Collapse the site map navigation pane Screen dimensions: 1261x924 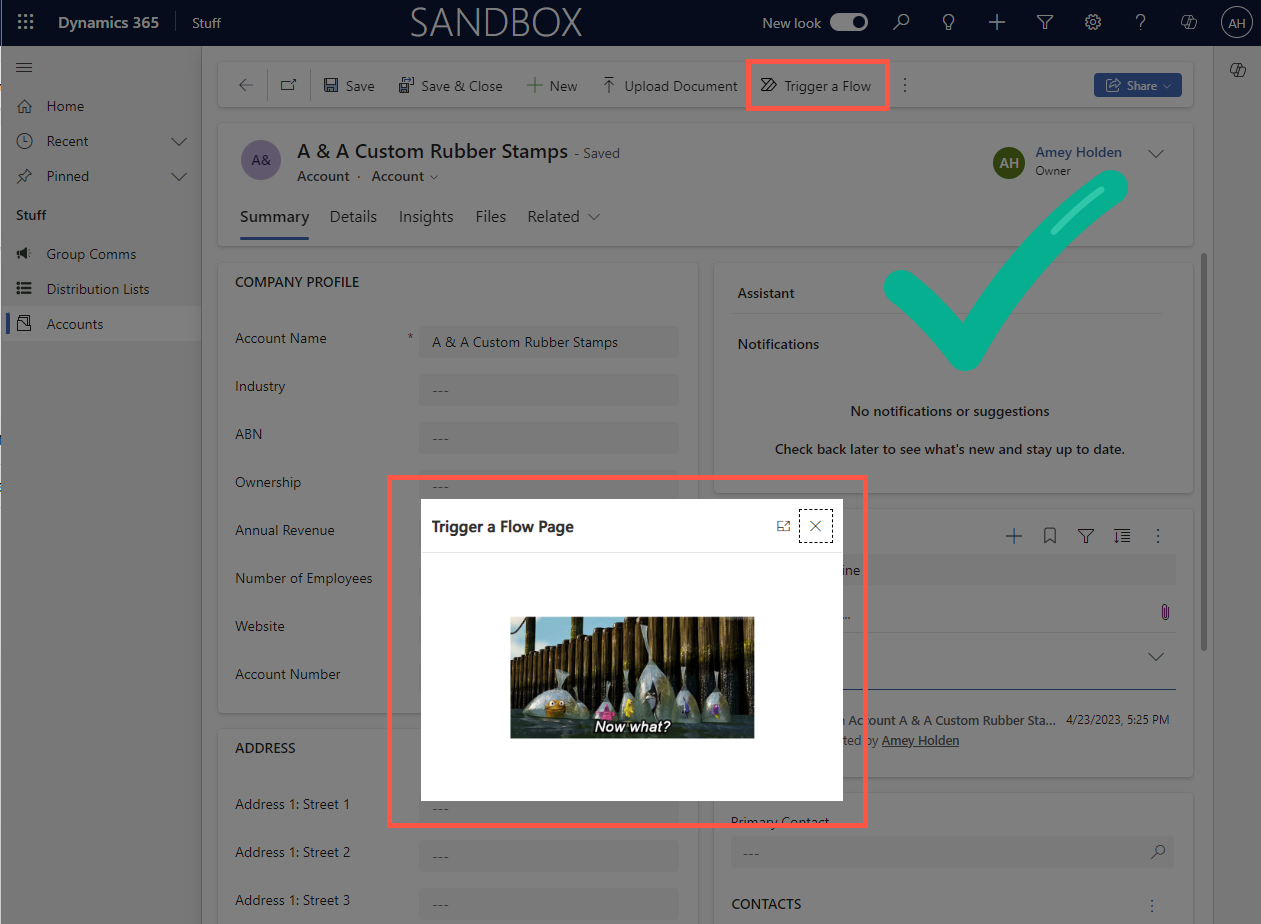click(24, 69)
